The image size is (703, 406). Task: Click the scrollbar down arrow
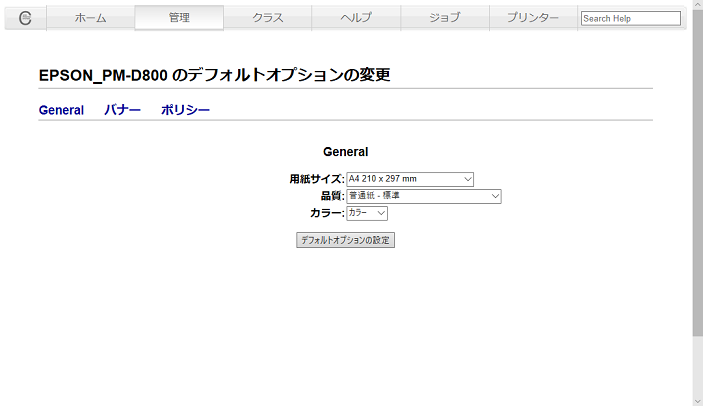(x=698, y=401)
